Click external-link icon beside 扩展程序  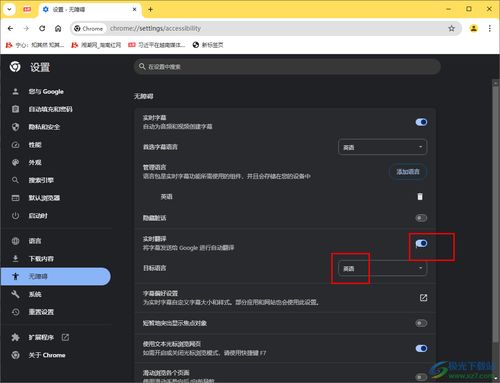coord(65,337)
